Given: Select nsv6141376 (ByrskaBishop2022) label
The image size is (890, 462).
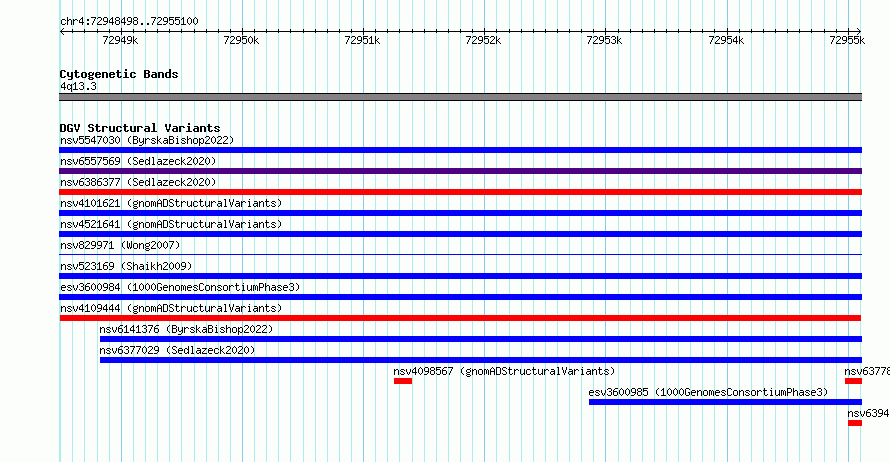Looking at the screenshot, I should click(x=186, y=329).
